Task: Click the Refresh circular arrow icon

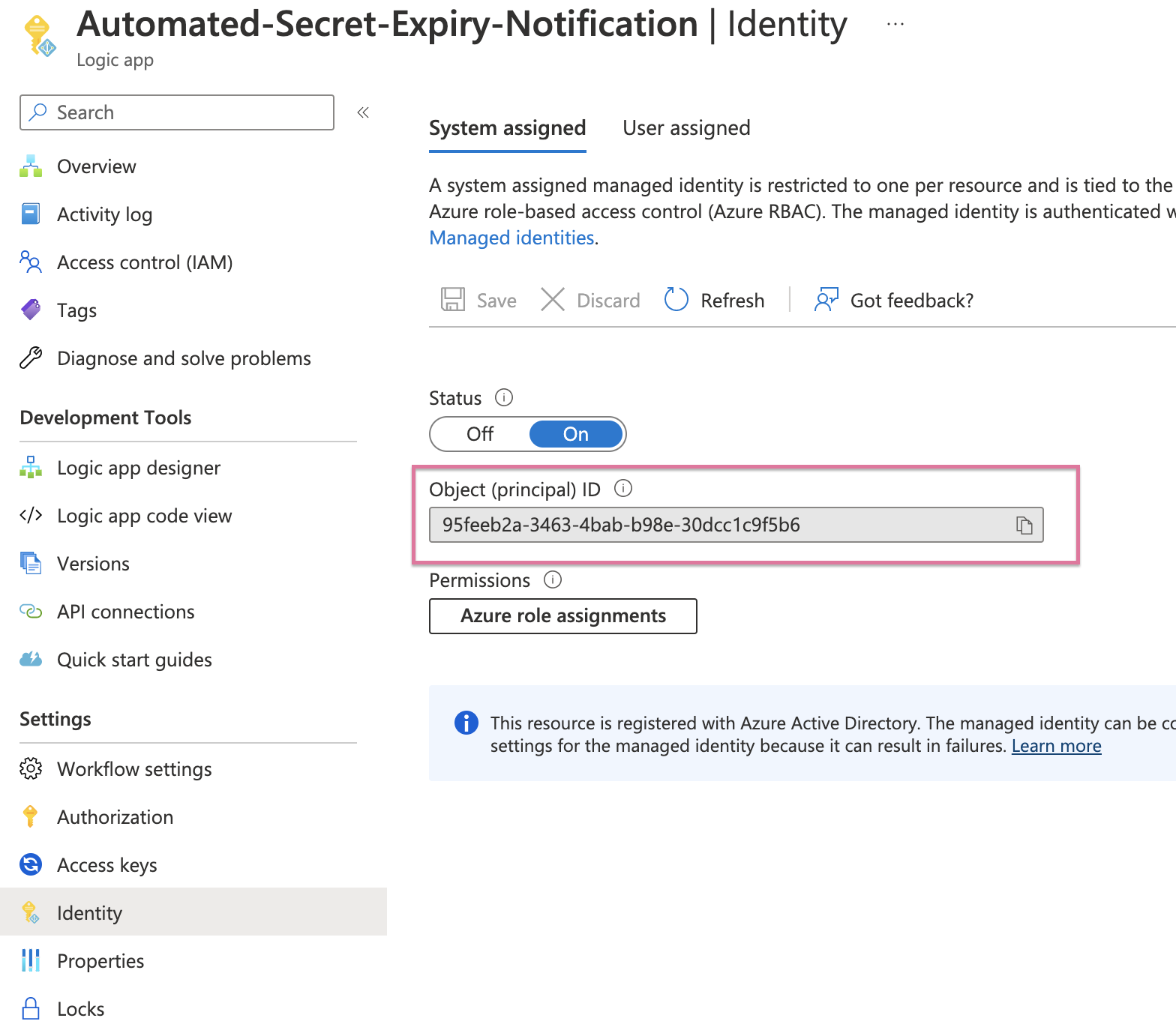Action: click(676, 300)
